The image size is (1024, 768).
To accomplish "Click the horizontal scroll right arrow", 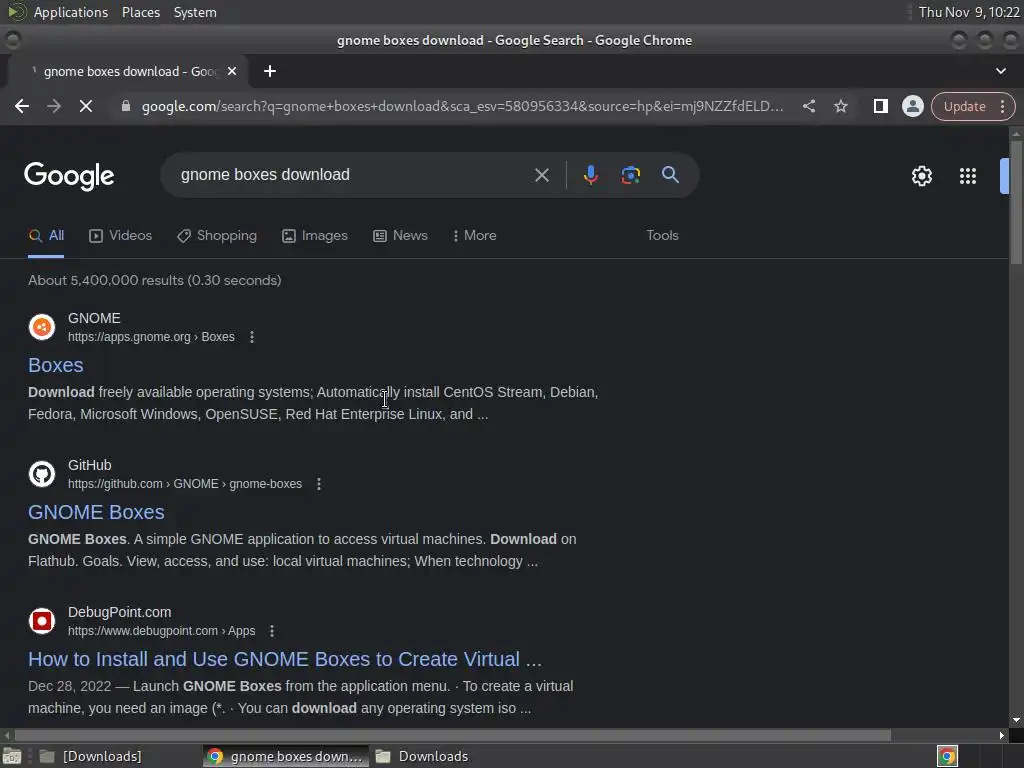I will coord(1002,735).
